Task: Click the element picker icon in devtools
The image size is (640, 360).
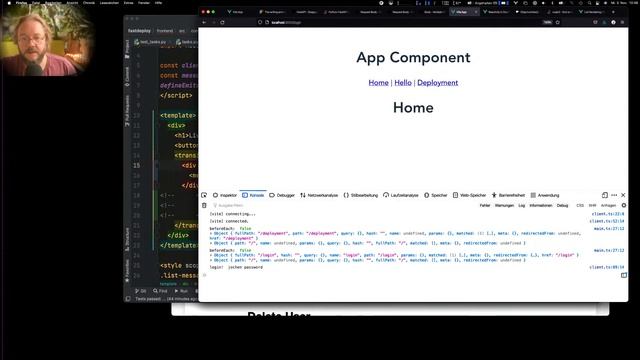Action: (x=204, y=195)
